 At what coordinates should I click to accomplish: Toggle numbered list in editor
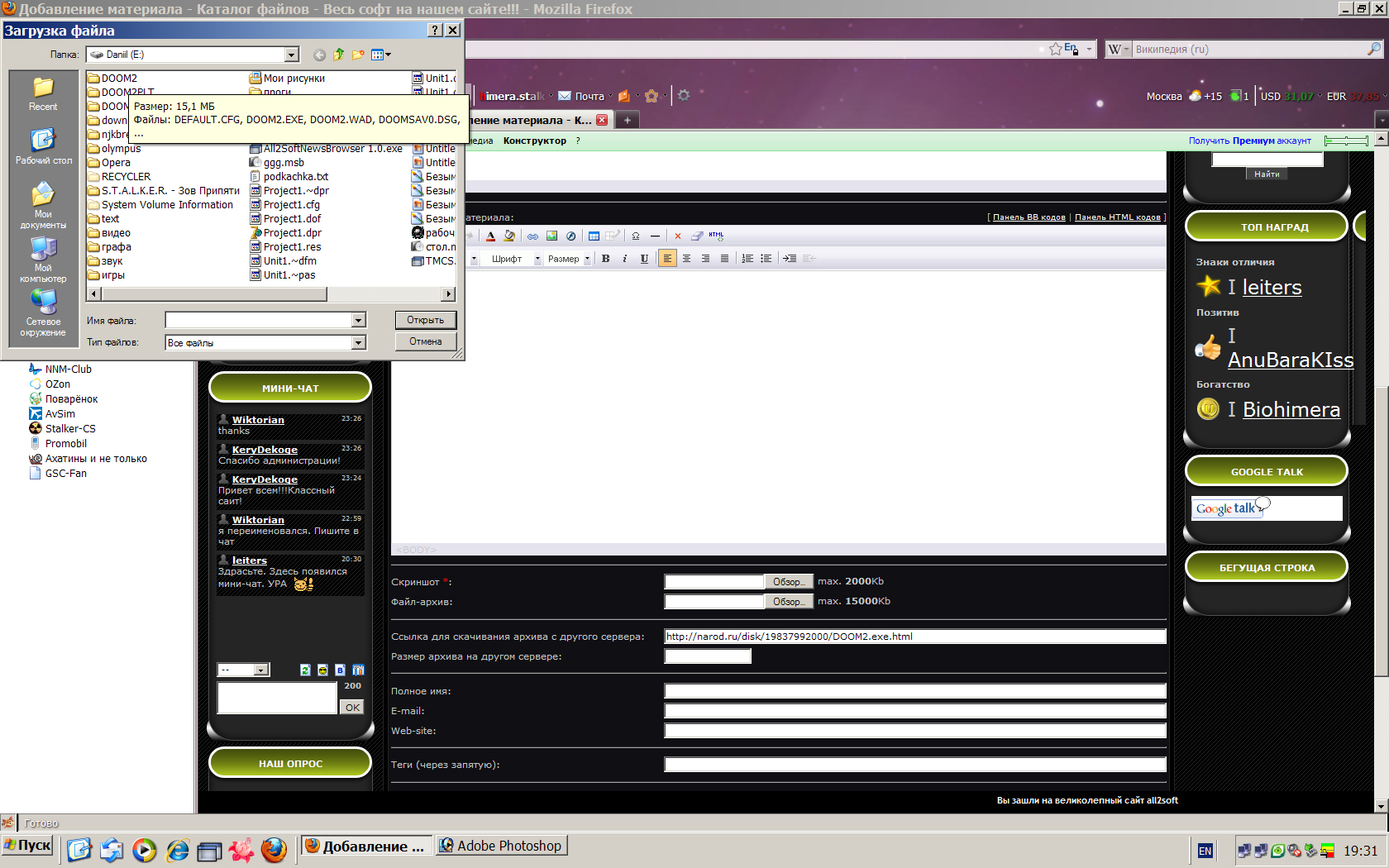click(747, 259)
